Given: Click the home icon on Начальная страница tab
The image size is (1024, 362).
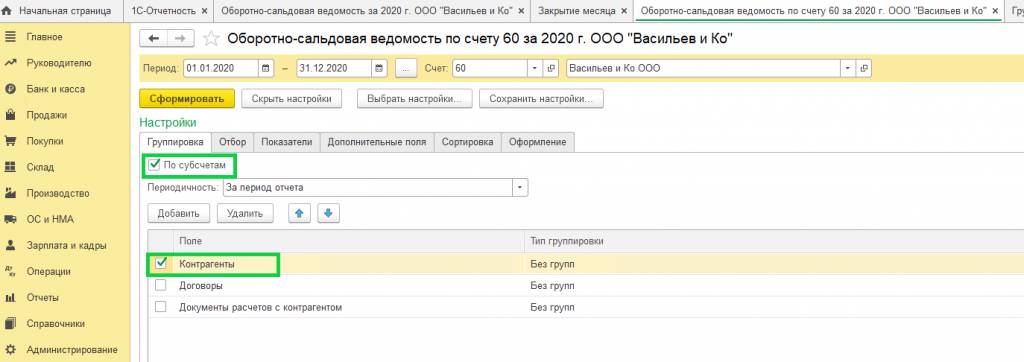Looking at the screenshot, I should point(8,11).
